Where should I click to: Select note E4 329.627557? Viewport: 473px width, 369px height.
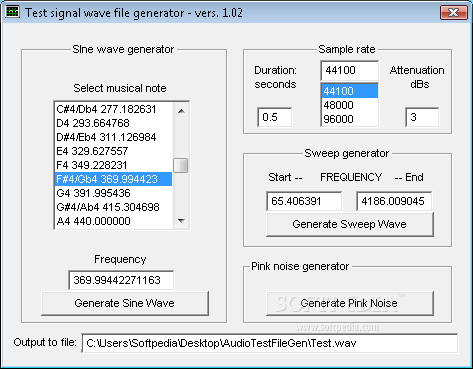pos(113,151)
